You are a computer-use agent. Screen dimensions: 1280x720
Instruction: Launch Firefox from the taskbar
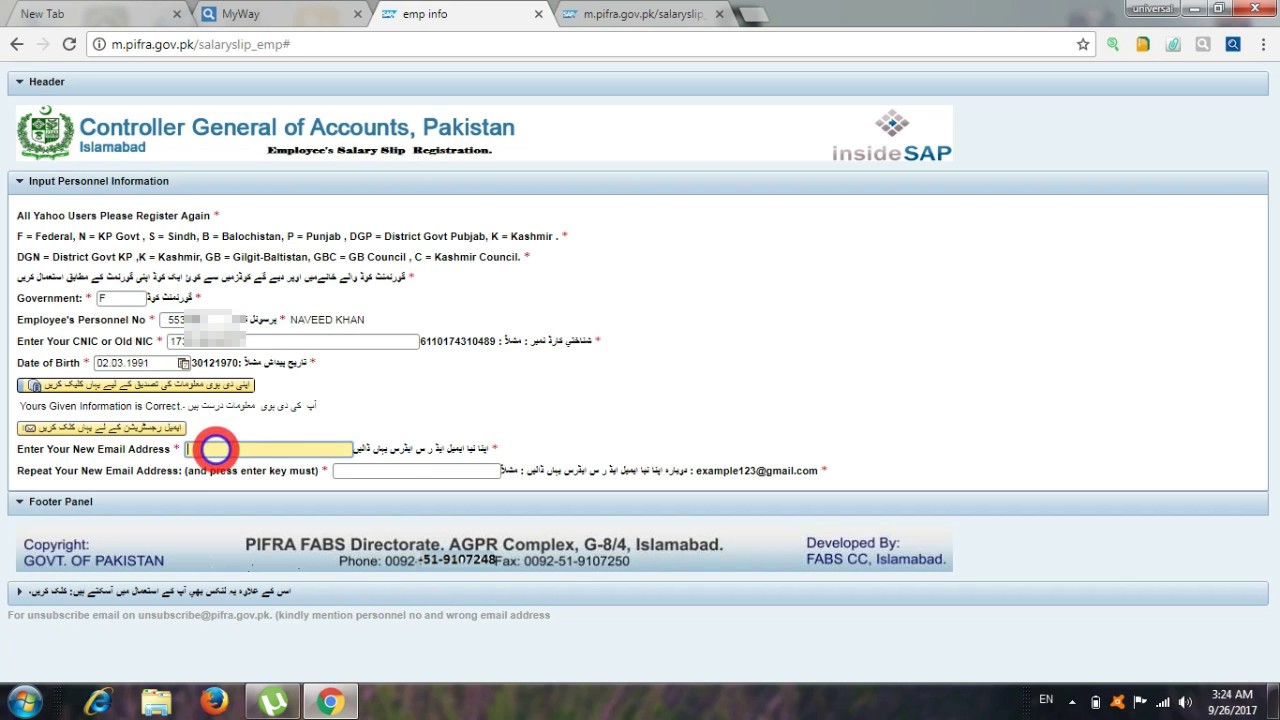coord(214,702)
